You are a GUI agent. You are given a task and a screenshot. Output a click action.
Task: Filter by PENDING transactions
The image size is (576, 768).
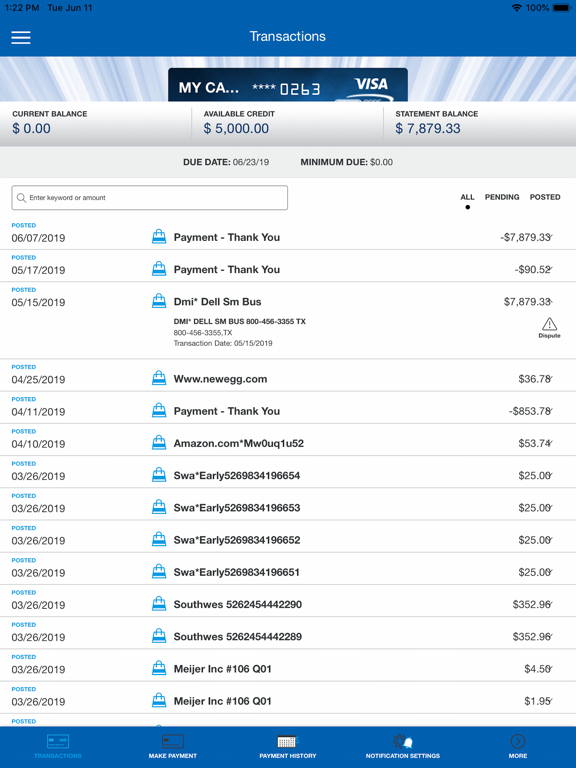502,197
